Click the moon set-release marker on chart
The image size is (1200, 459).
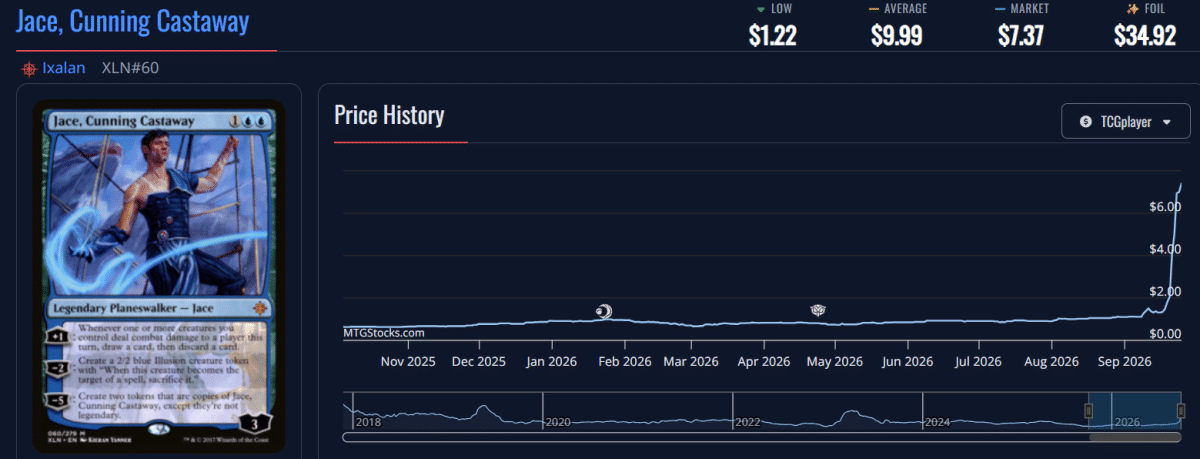(604, 311)
